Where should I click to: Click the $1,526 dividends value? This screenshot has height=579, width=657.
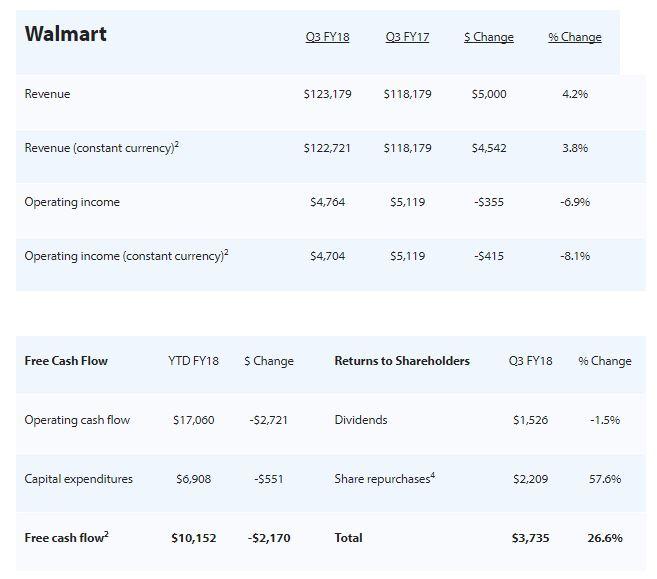[530, 420]
